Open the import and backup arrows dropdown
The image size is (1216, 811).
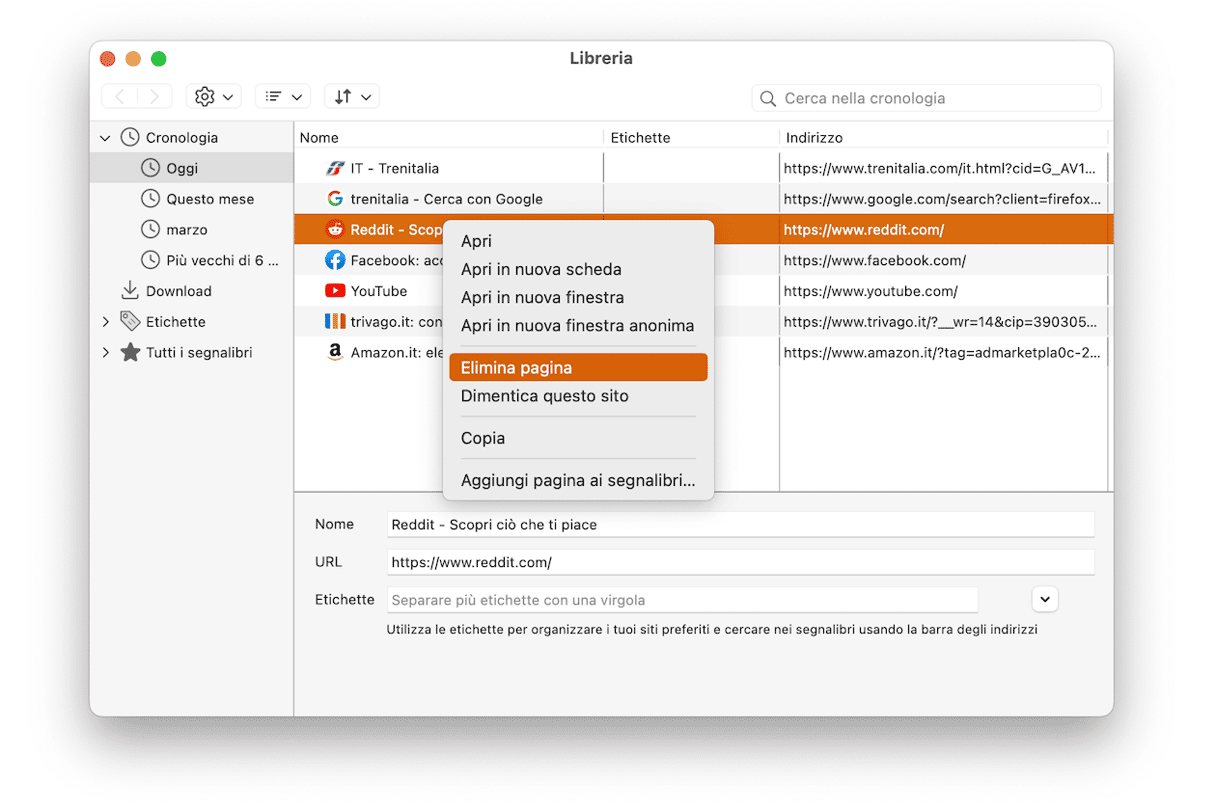click(x=352, y=97)
